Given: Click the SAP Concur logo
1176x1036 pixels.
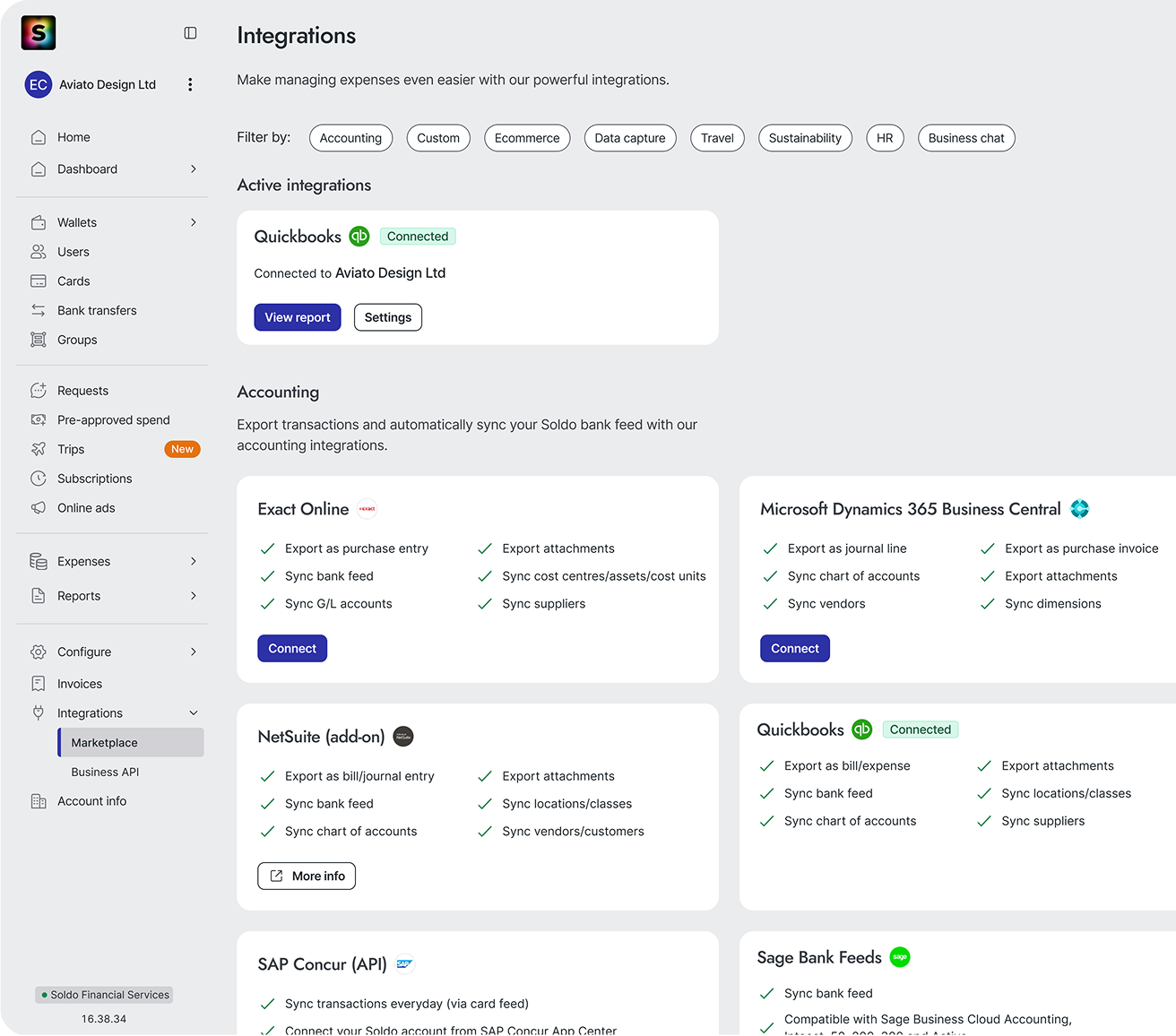Looking at the screenshot, I should pos(405,963).
